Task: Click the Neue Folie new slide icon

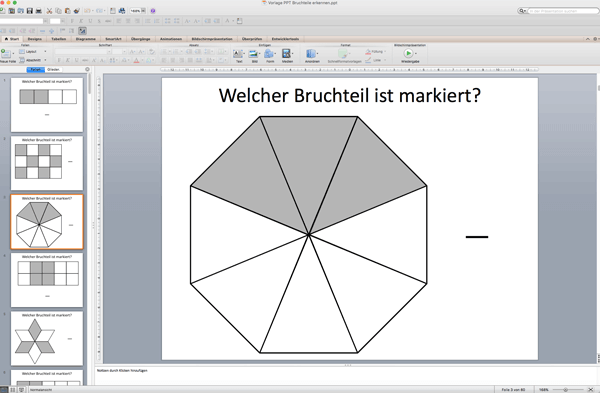Action: coord(6,53)
